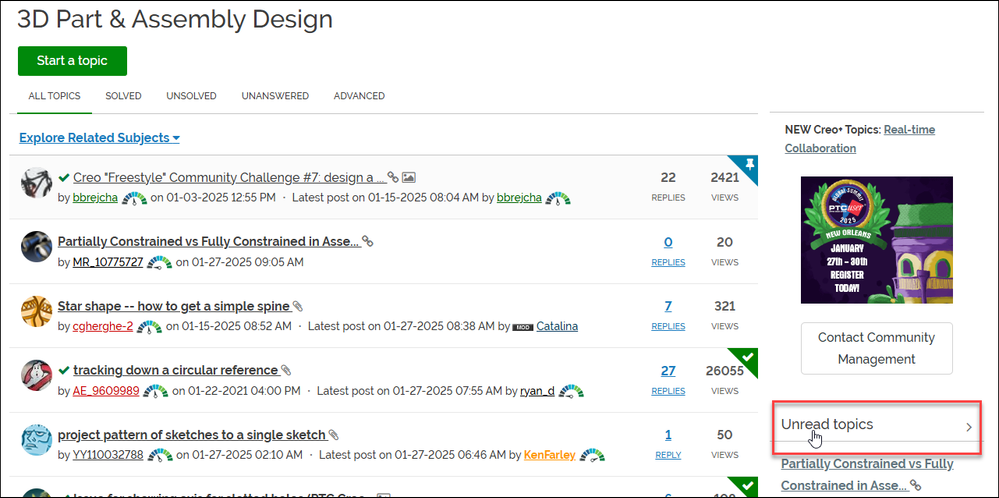The width and height of the screenshot is (999, 498).
Task: Click the Start a topic button
Action: [72, 61]
